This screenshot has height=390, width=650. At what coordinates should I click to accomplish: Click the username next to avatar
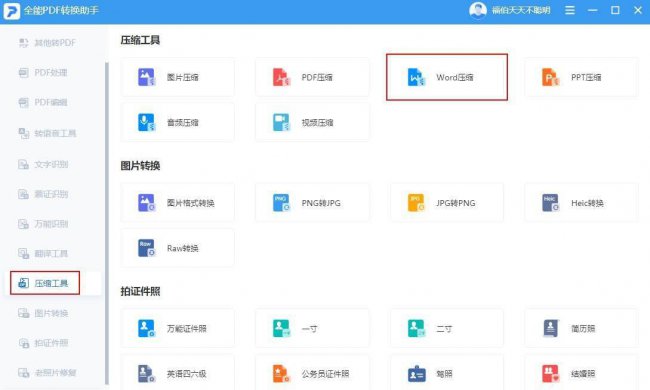[x=521, y=10]
